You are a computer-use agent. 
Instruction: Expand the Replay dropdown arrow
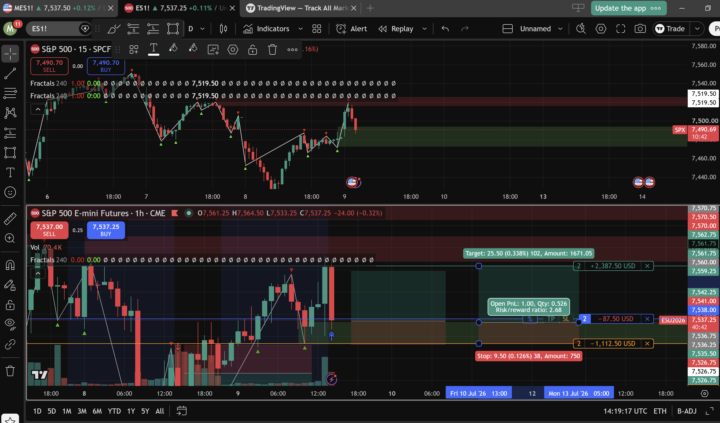(424, 28)
